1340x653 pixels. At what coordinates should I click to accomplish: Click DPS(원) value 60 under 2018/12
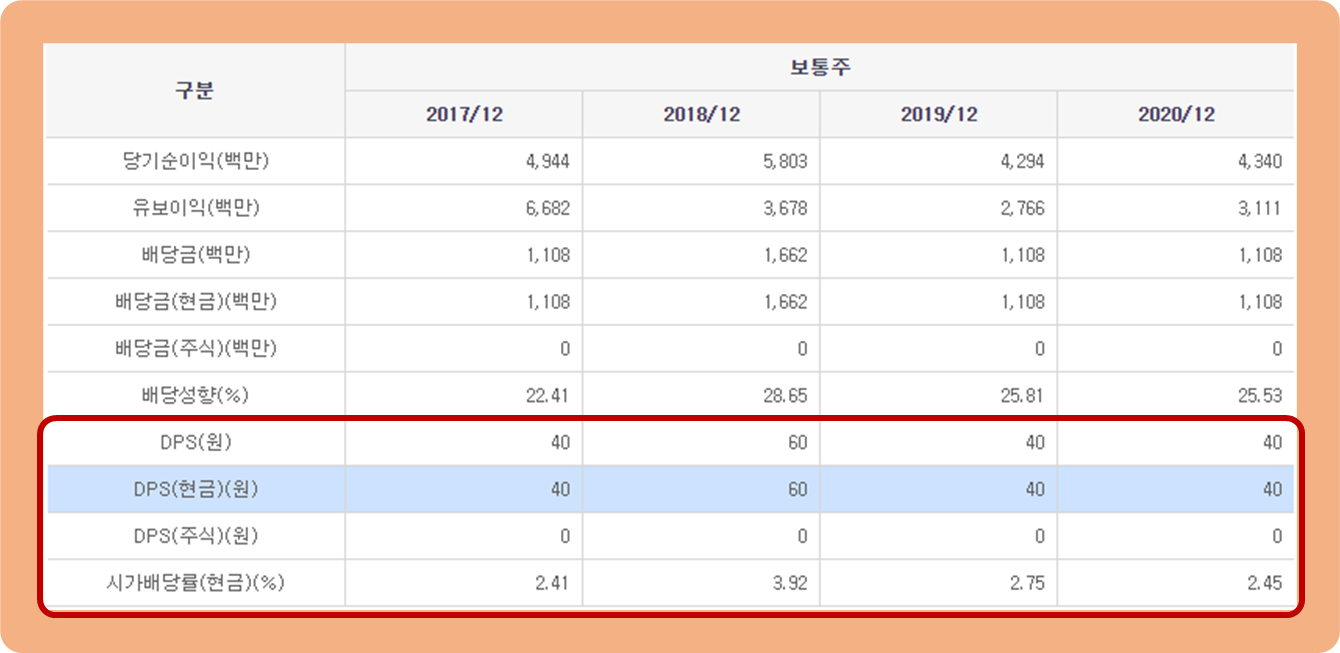[x=797, y=442]
